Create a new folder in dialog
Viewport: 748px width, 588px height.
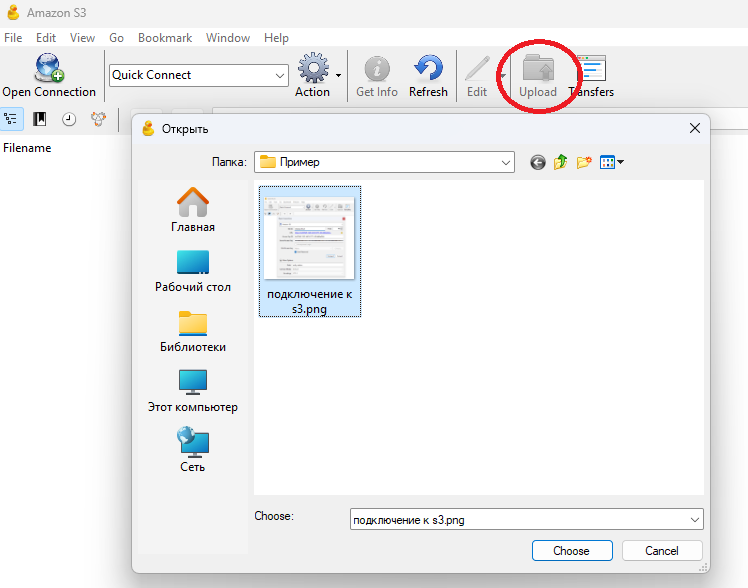coord(585,162)
